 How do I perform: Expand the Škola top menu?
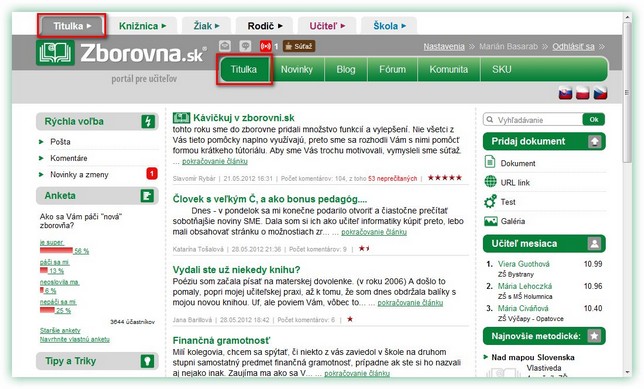[389, 26]
